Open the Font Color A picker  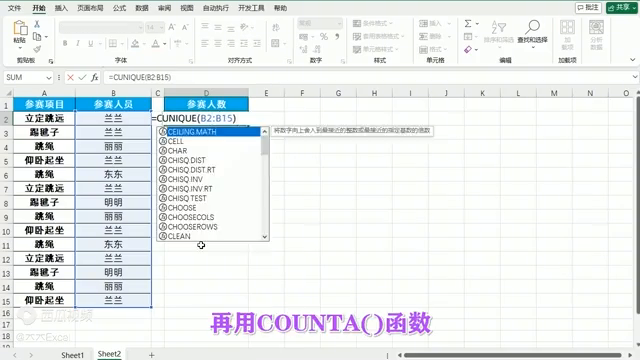(x=155, y=43)
